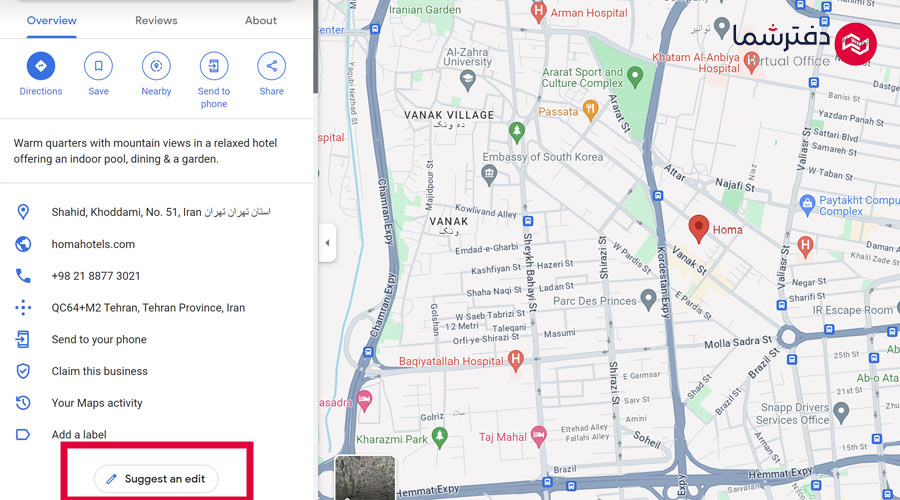Click the Suggest an edit button

click(156, 479)
